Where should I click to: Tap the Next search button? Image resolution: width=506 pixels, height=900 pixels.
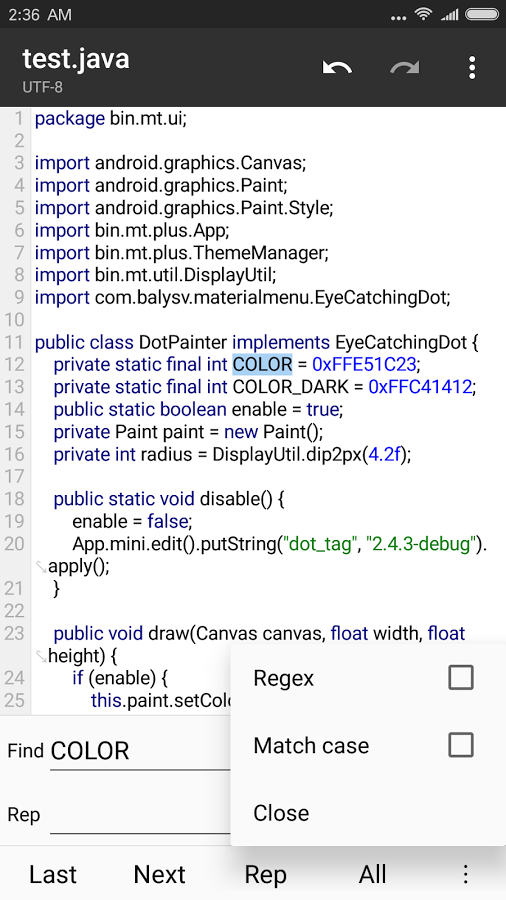(x=159, y=875)
